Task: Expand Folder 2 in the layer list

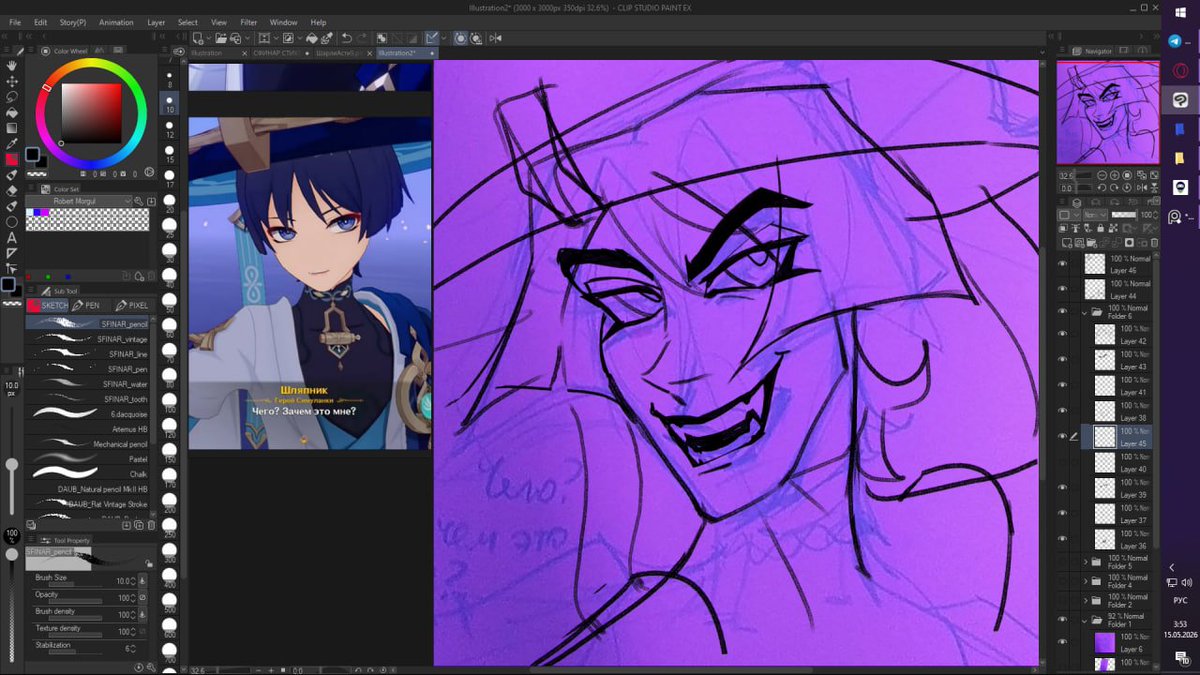Action: click(1085, 601)
